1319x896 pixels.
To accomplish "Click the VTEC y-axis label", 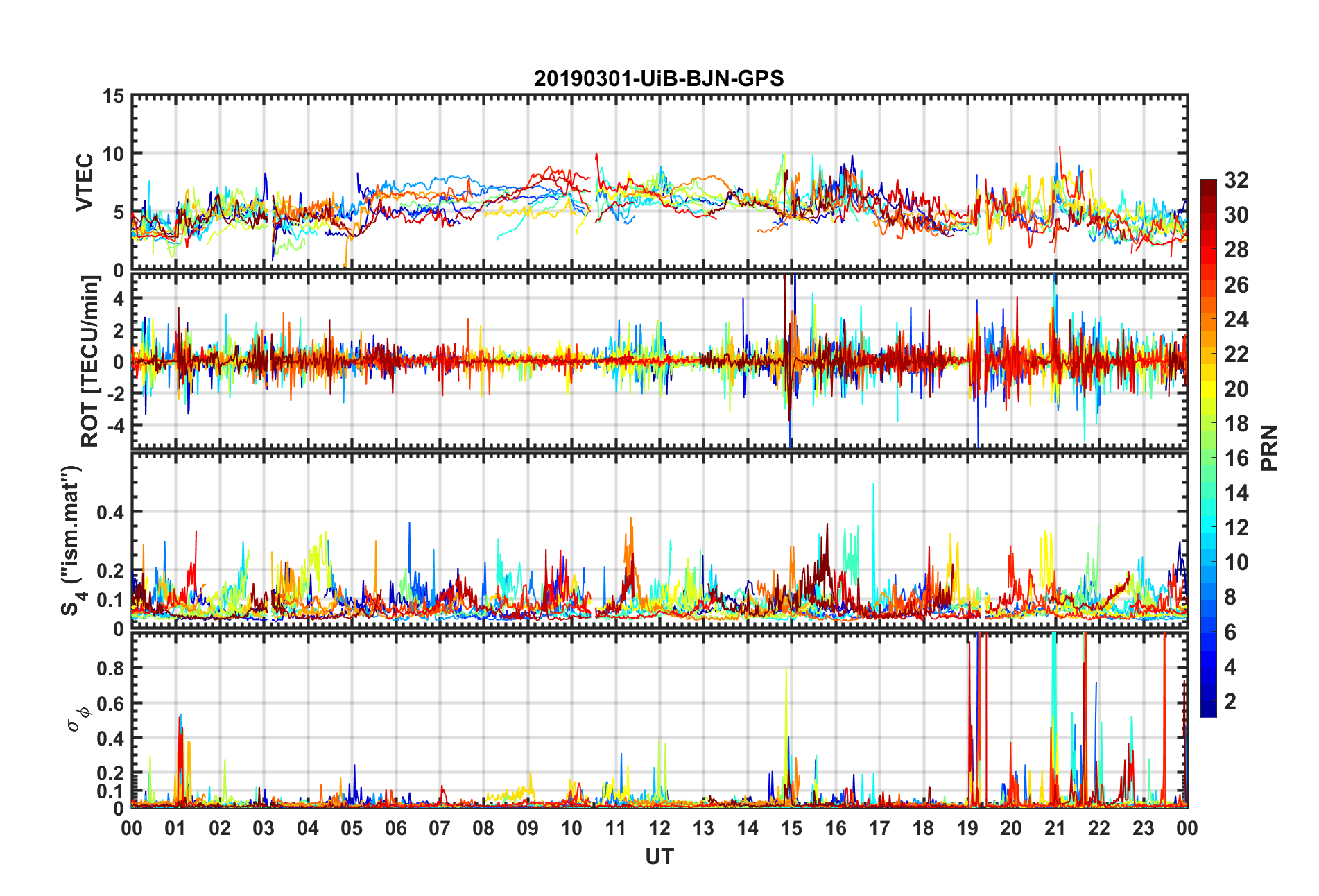I will [x=85, y=182].
